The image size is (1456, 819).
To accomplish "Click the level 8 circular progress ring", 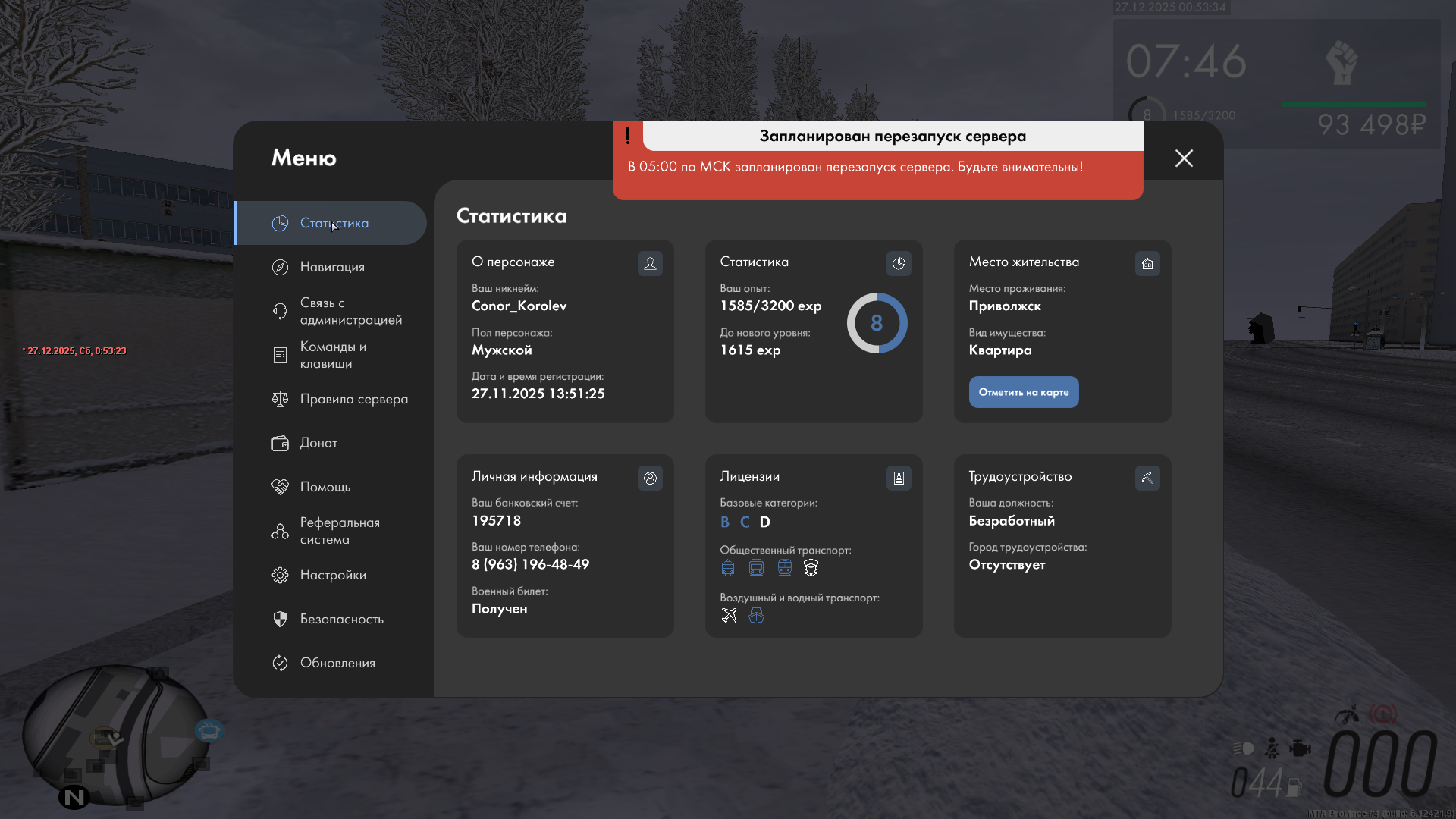I will pos(877,323).
